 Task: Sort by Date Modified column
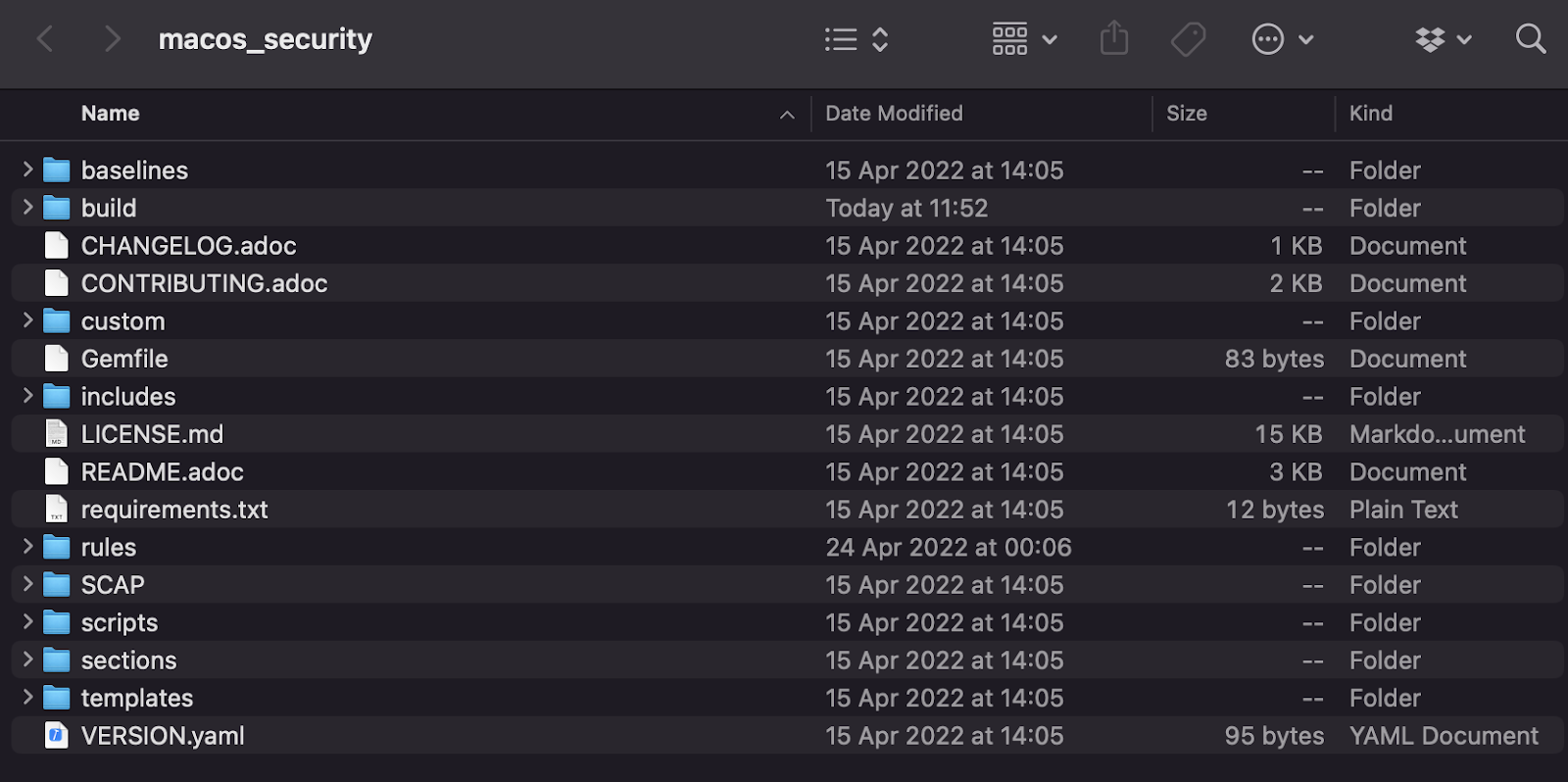pyautogui.click(x=894, y=114)
